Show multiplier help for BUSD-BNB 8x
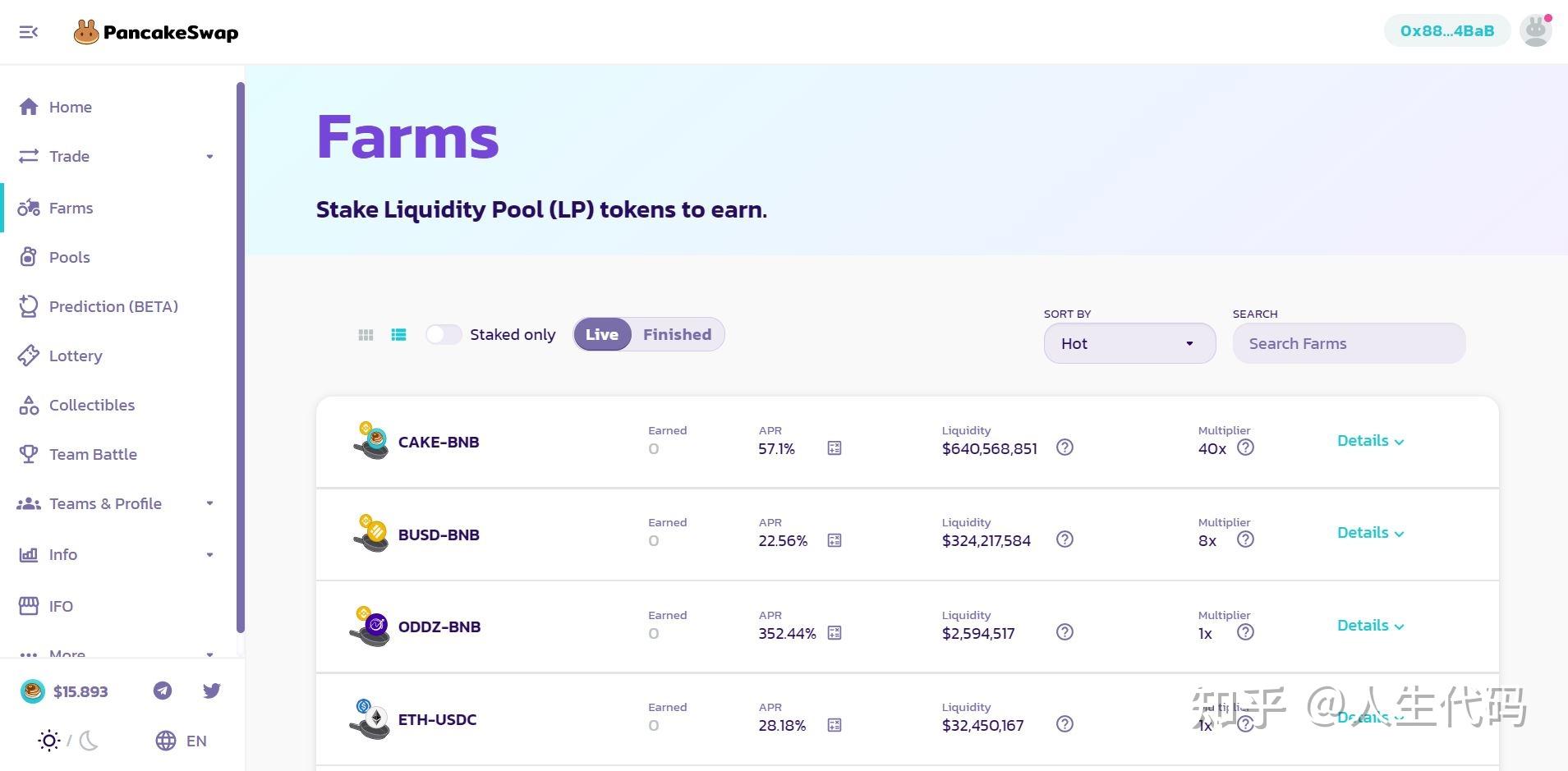Screen dimensions: 1568x771 (x=1245, y=539)
